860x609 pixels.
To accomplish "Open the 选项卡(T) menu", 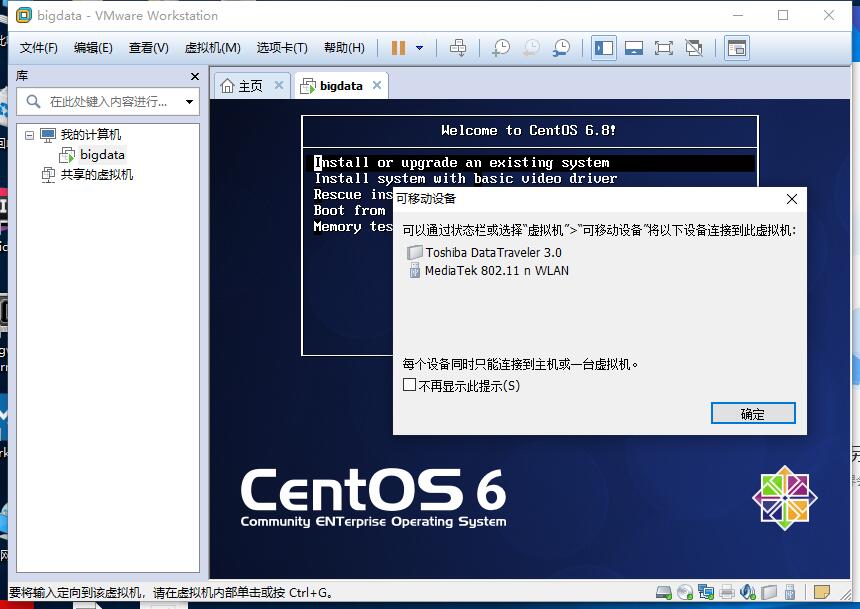I will point(282,48).
